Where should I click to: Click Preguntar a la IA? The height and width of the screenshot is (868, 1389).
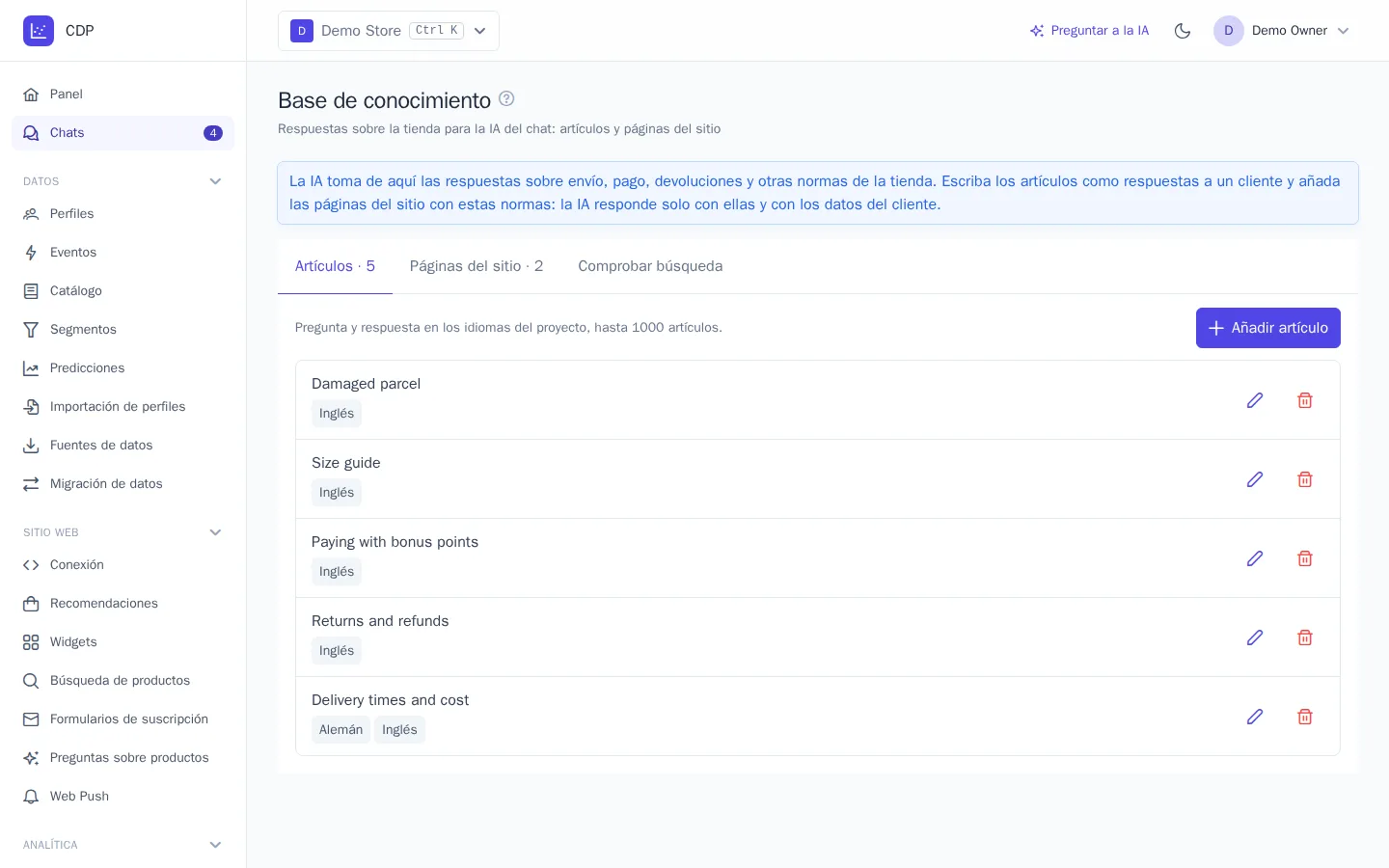(x=1090, y=31)
